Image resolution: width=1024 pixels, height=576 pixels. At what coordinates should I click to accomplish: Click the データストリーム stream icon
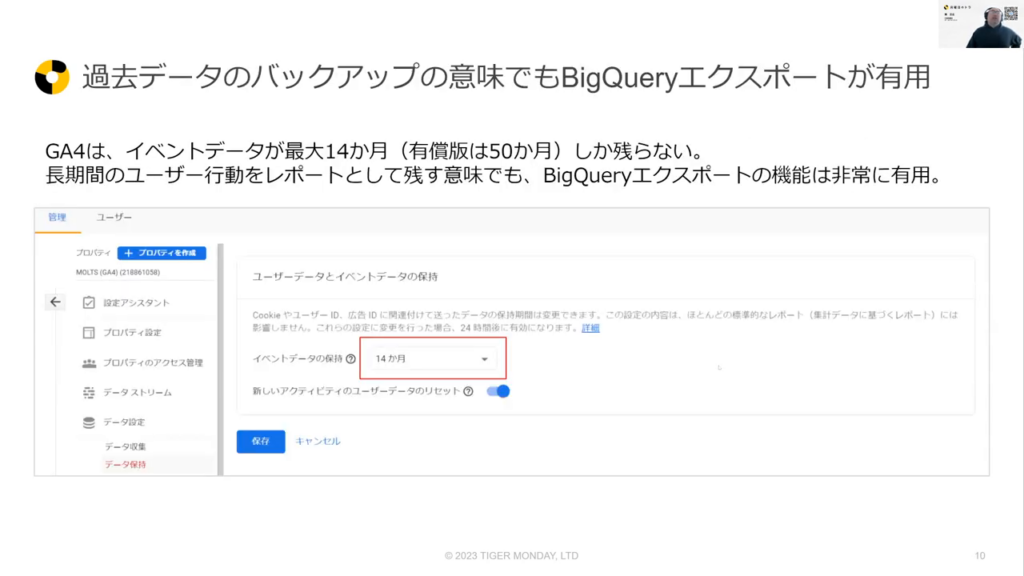89,393
